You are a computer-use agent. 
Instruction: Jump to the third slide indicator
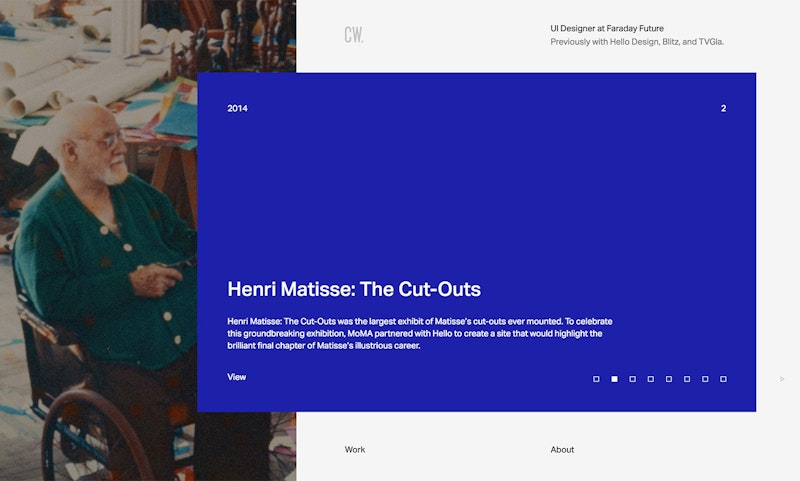pos(633,379)
